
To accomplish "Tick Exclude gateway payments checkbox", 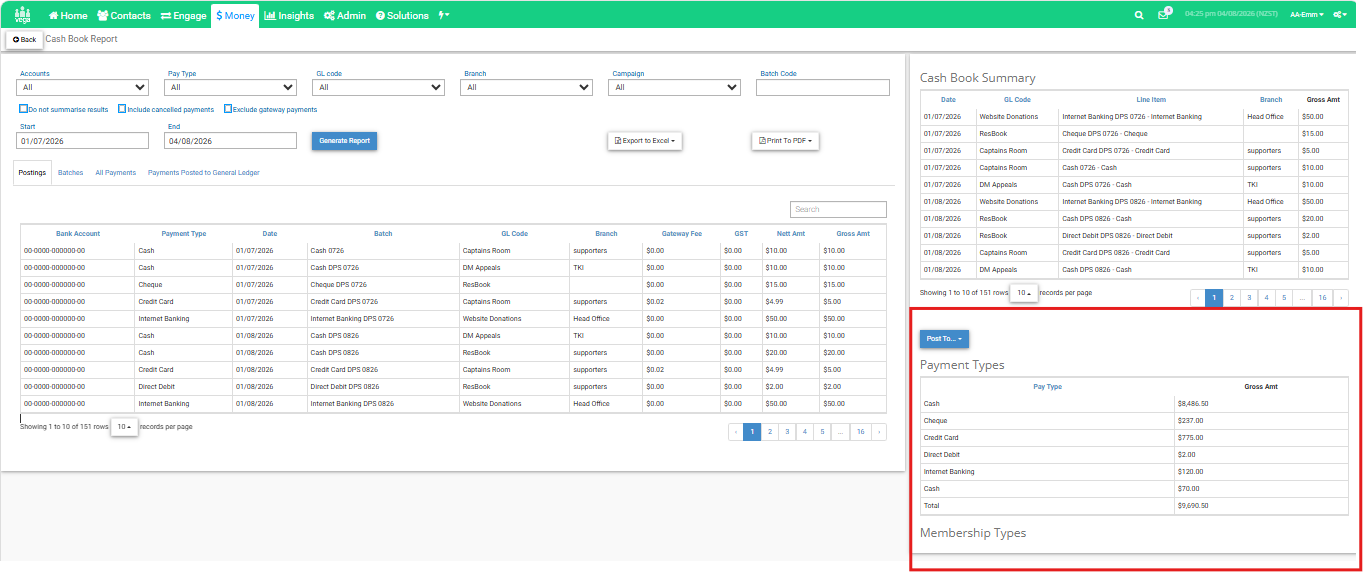I will (x=228, y=109).
